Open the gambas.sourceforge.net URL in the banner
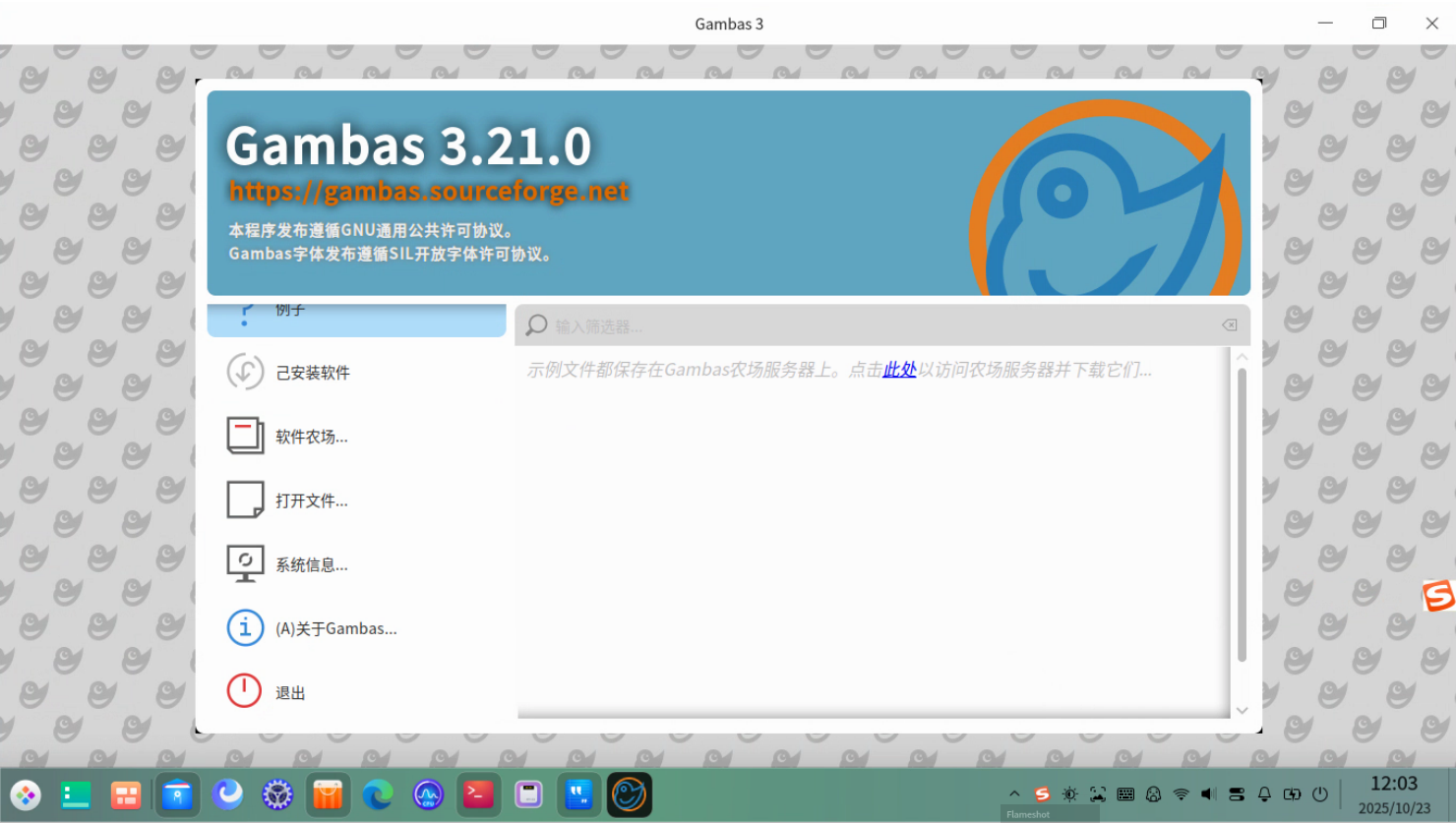Viewport: 1456px width, 823px height. click(428, 191)
